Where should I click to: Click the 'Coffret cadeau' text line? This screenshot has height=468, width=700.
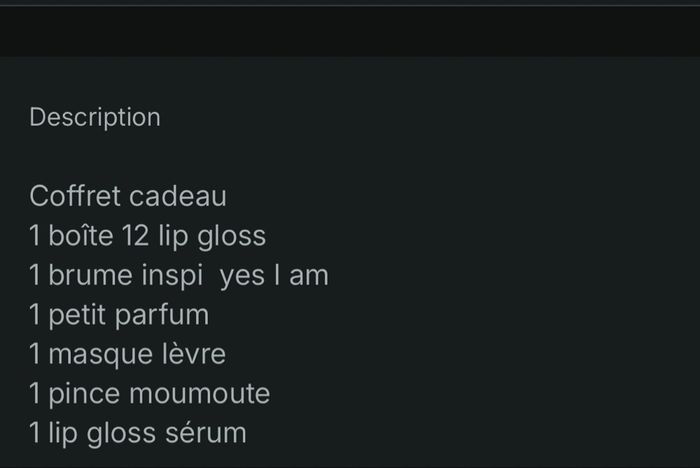point(128,196)
